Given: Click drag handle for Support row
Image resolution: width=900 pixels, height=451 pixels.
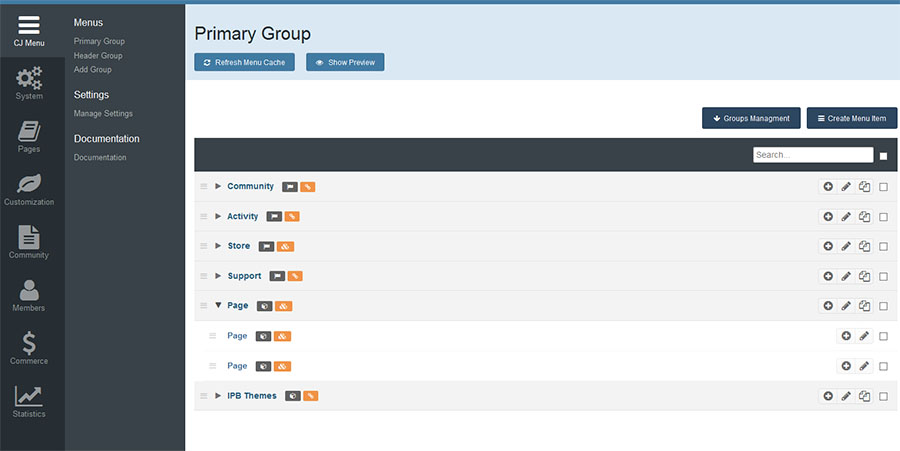Looking at the screenshot, I should click(204, 276).
